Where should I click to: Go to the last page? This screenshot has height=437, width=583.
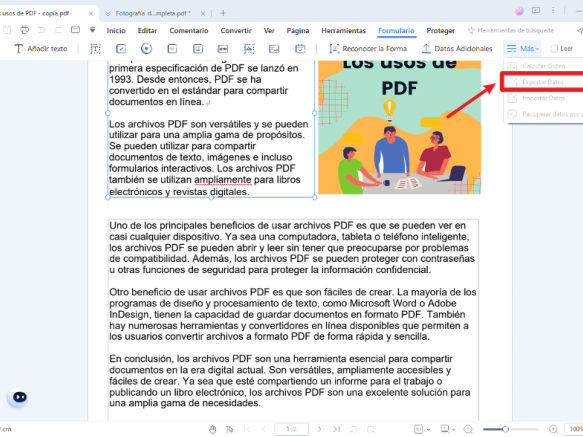[x=336, y=430]
